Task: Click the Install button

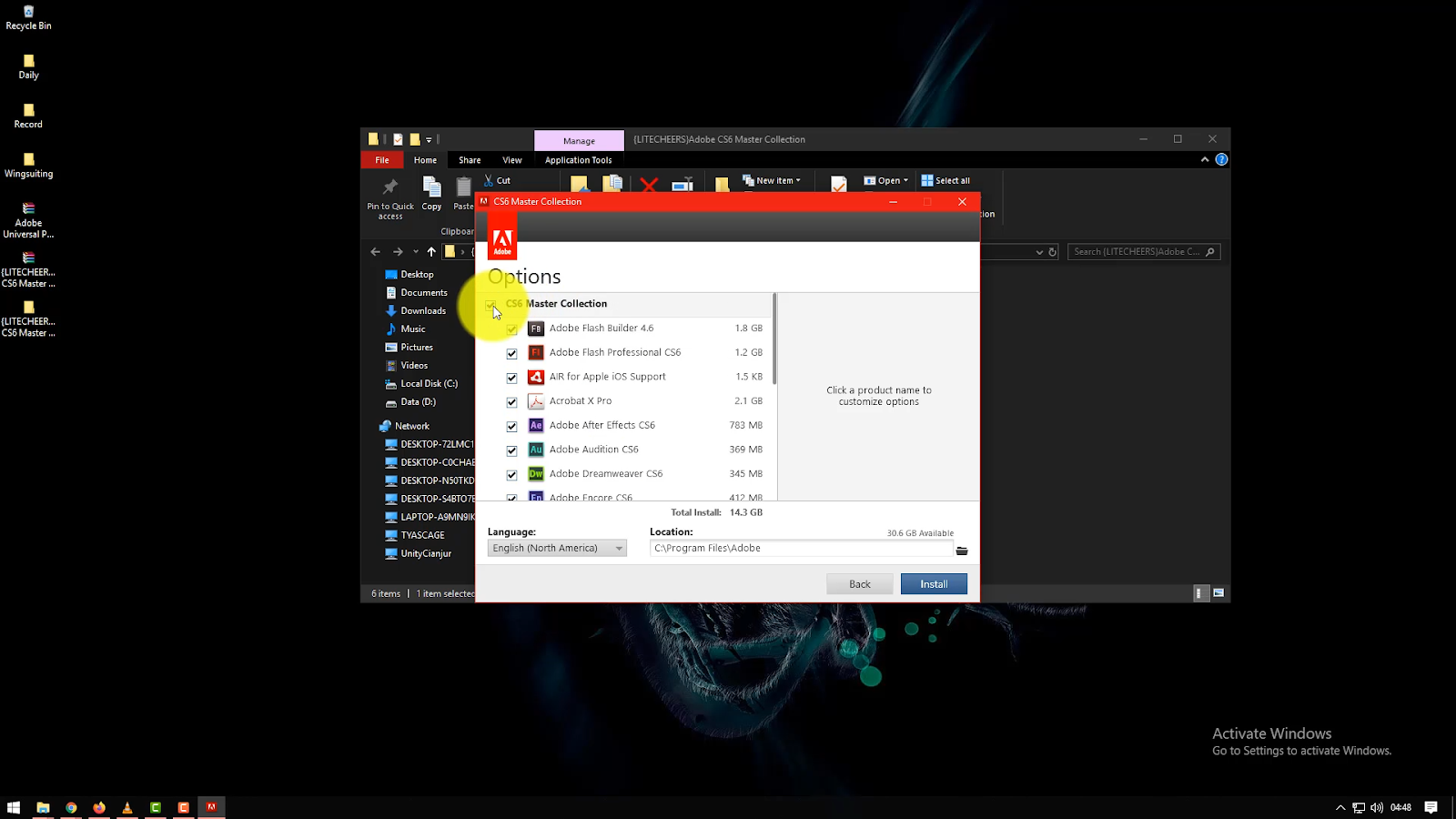Action: 934,584
